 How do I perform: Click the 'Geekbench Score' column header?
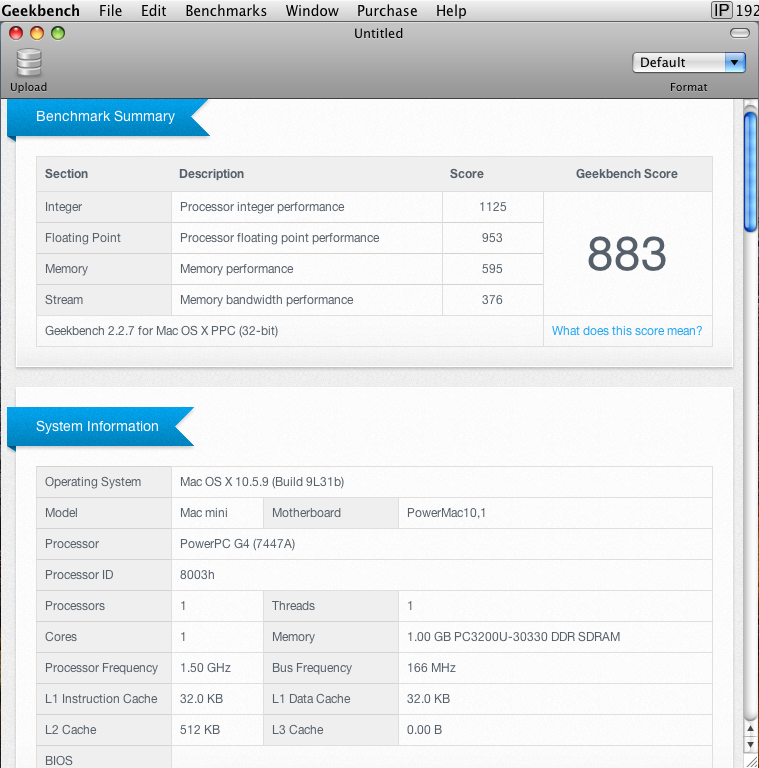pyautogui.click(x=627, y=174)
